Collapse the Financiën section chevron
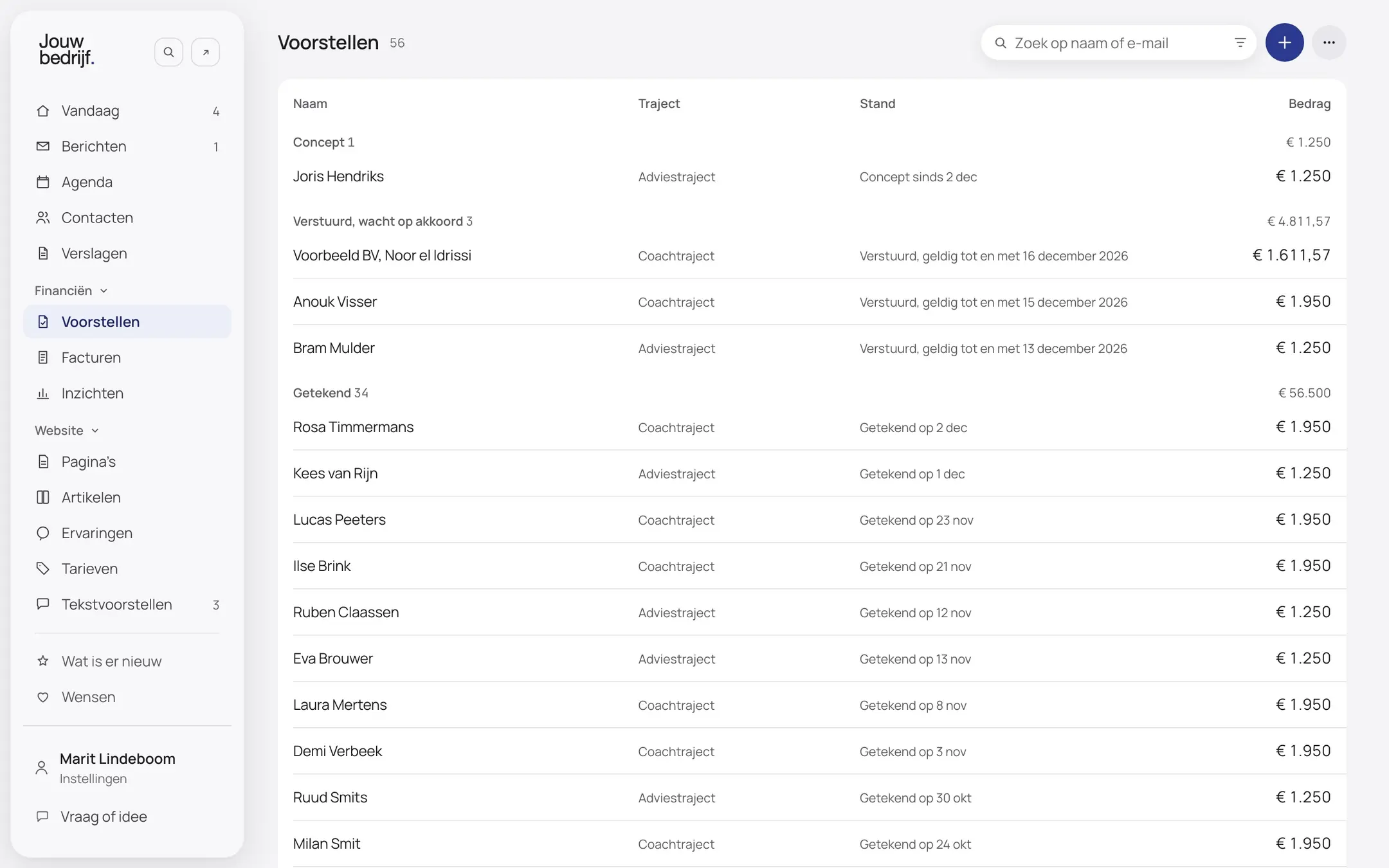 pyautogui.click(x=104, y=291)
